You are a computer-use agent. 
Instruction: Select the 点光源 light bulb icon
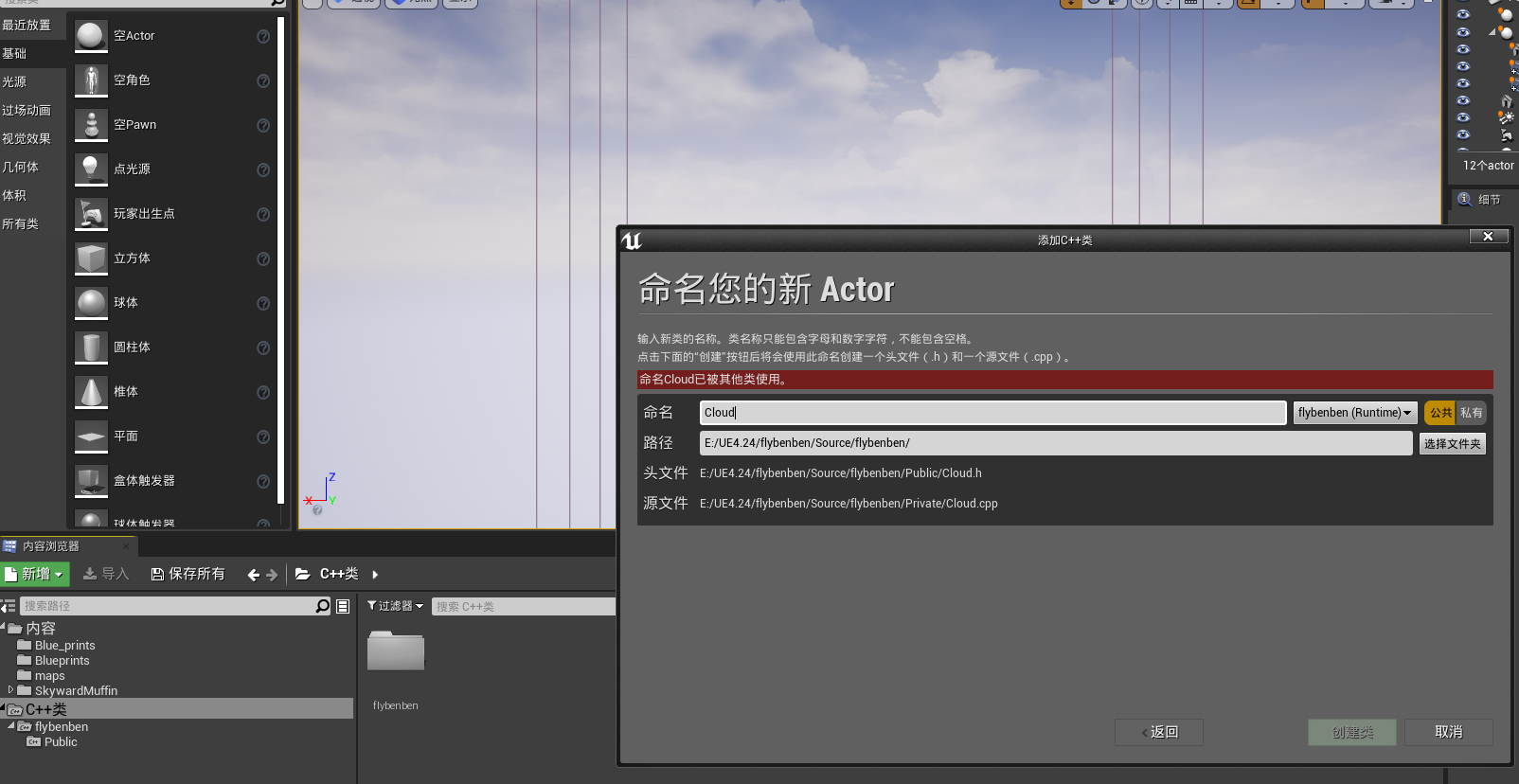coord(91,169)
